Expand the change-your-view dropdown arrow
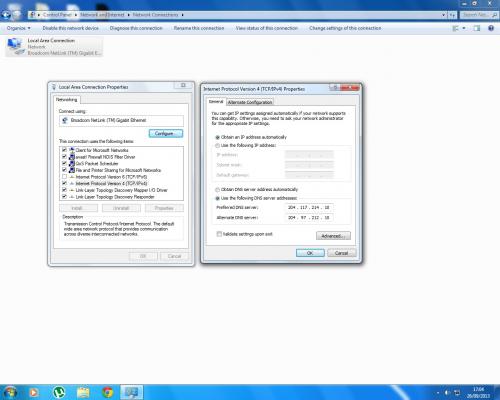This screenshot has height=400, width=500. coord(464,28)
